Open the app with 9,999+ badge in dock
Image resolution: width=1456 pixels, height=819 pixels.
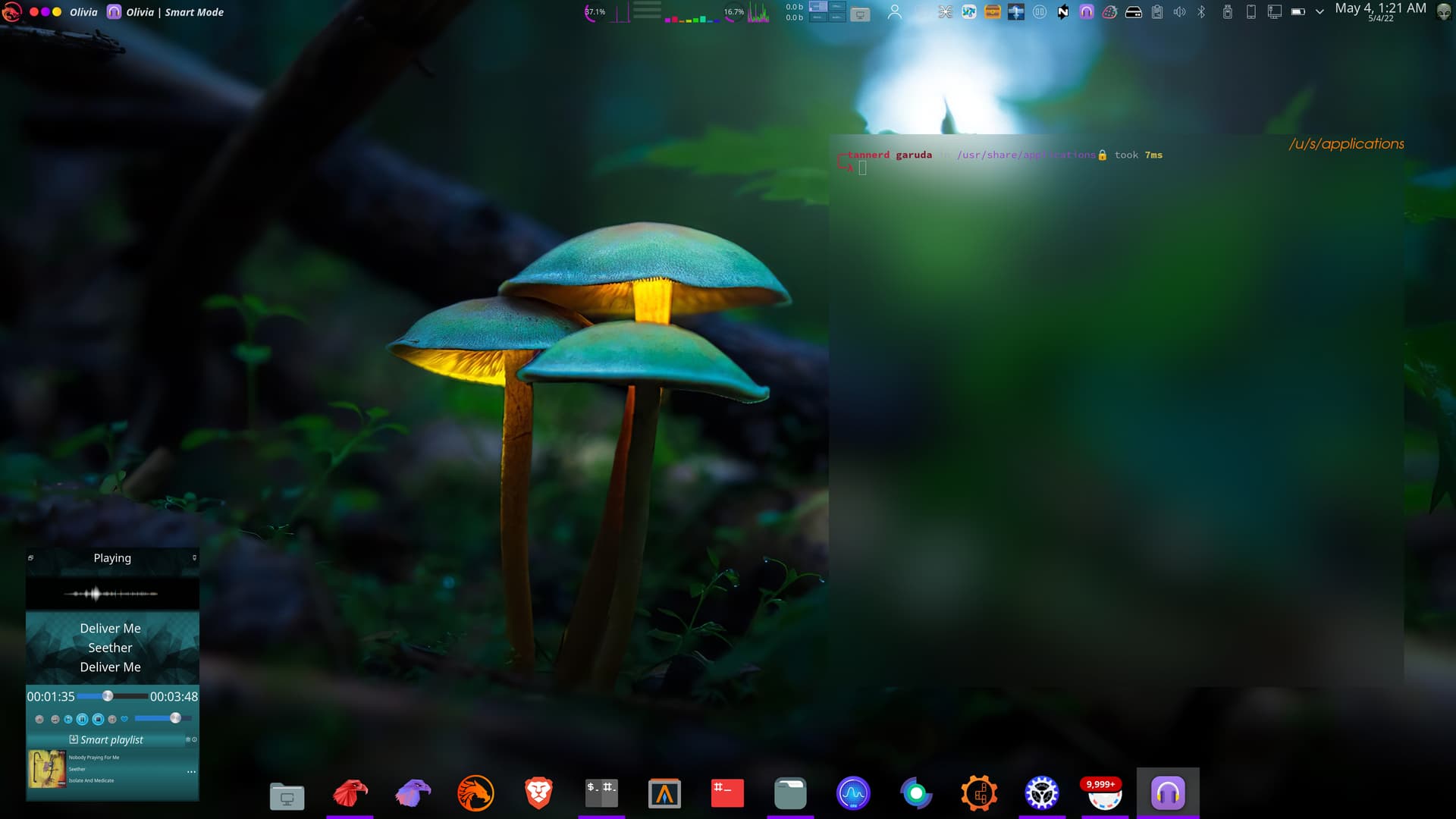click(1104, 793)
